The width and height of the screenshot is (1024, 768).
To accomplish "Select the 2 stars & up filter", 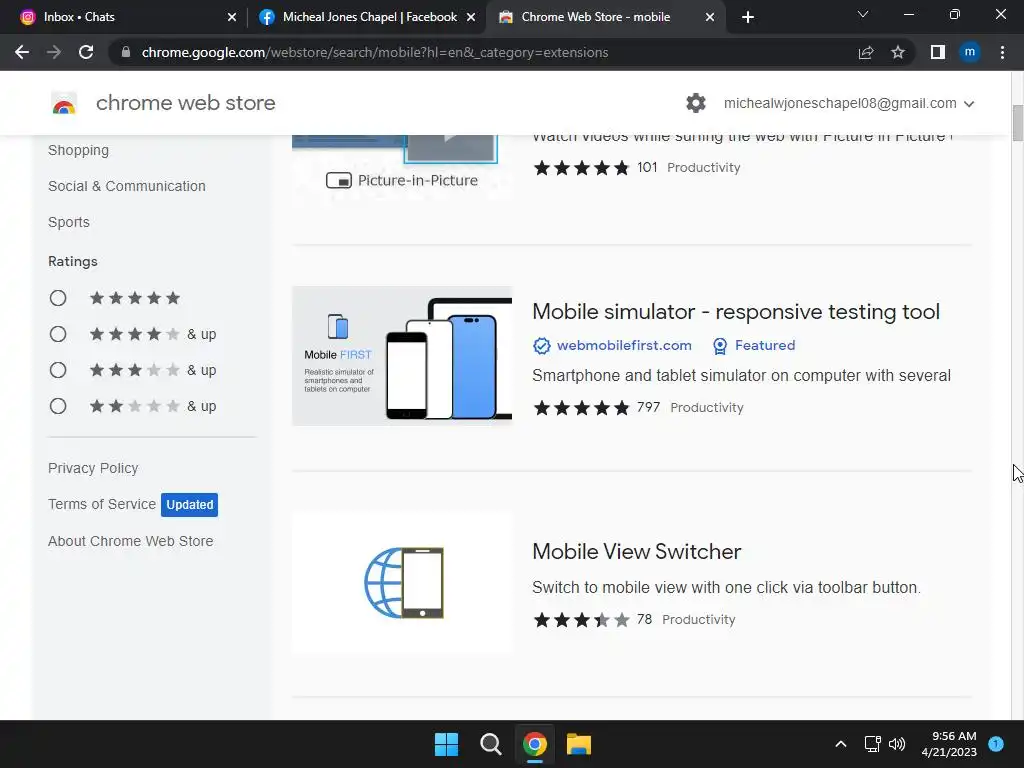I will tap(58, 406).
